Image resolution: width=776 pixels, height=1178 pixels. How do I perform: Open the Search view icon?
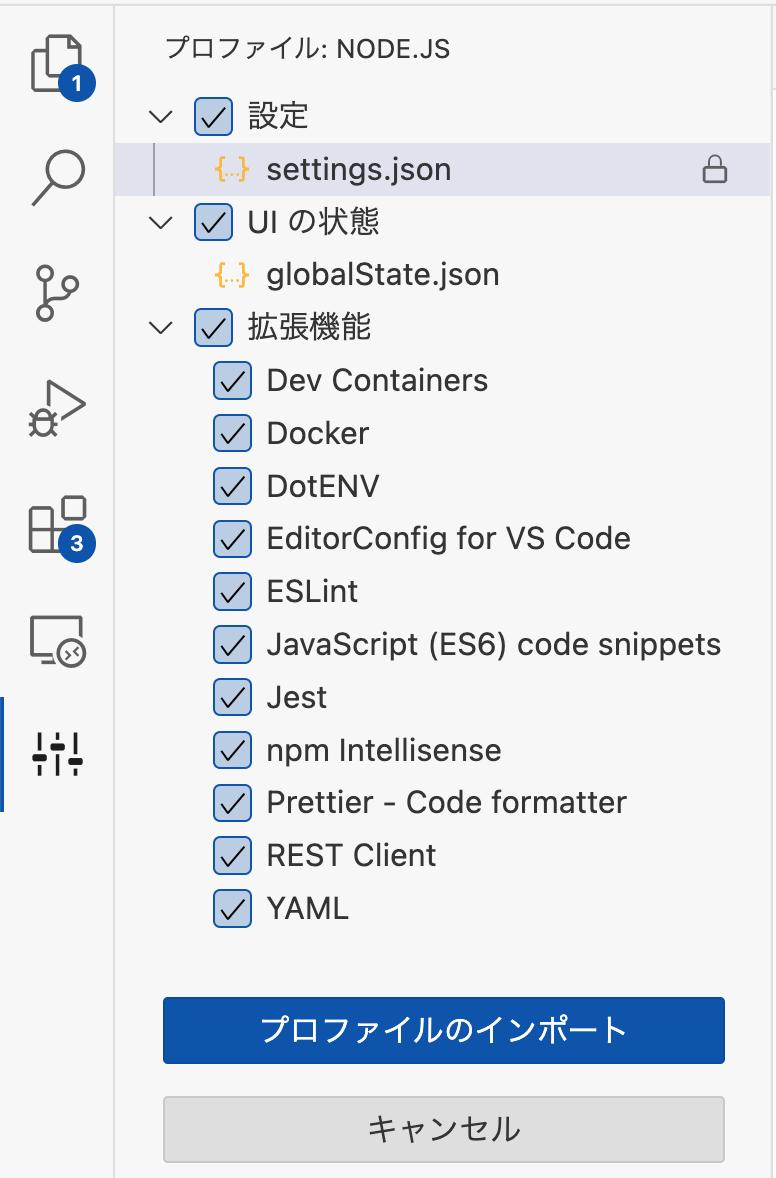(57, 177)
